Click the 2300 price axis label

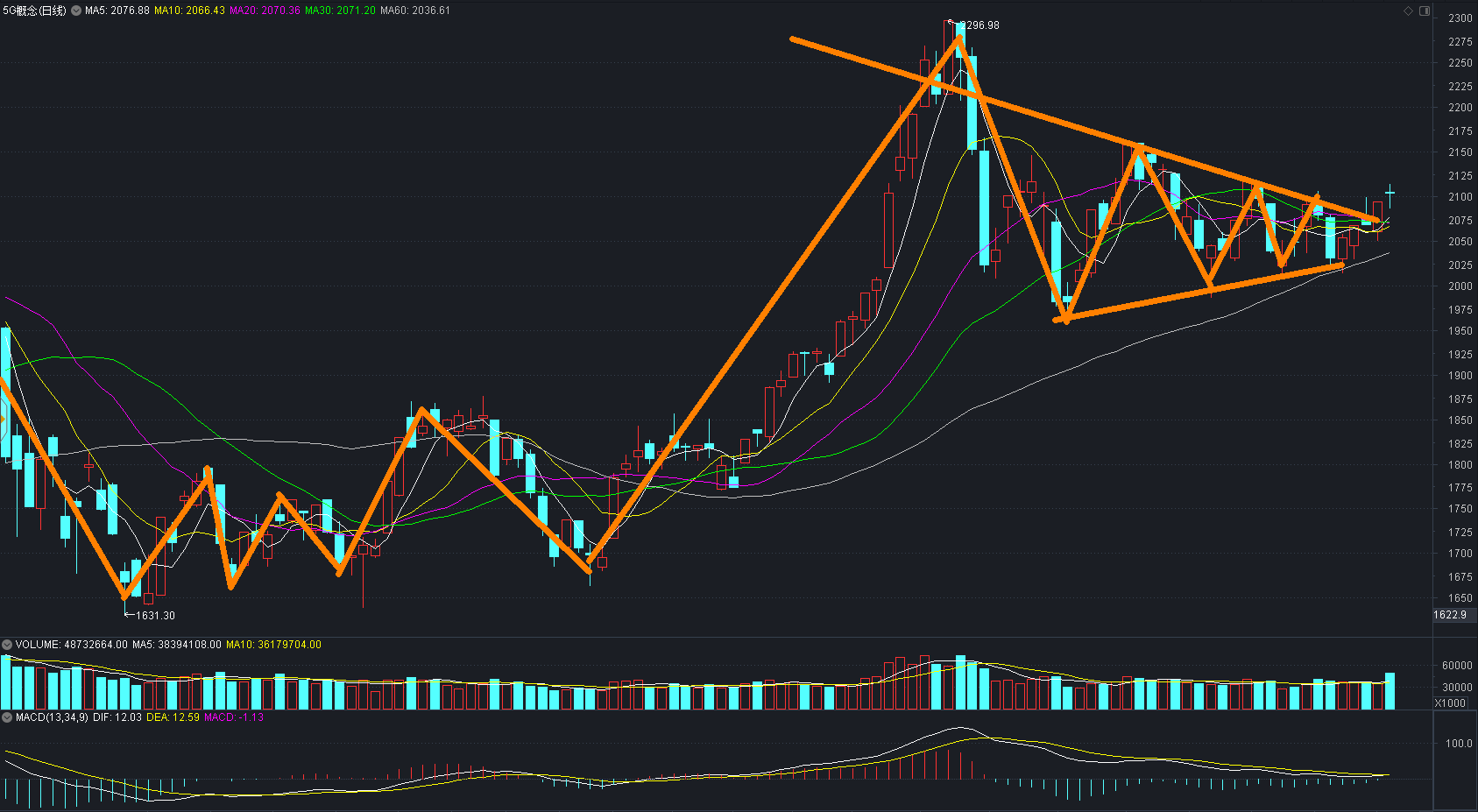click(1460, 18)
